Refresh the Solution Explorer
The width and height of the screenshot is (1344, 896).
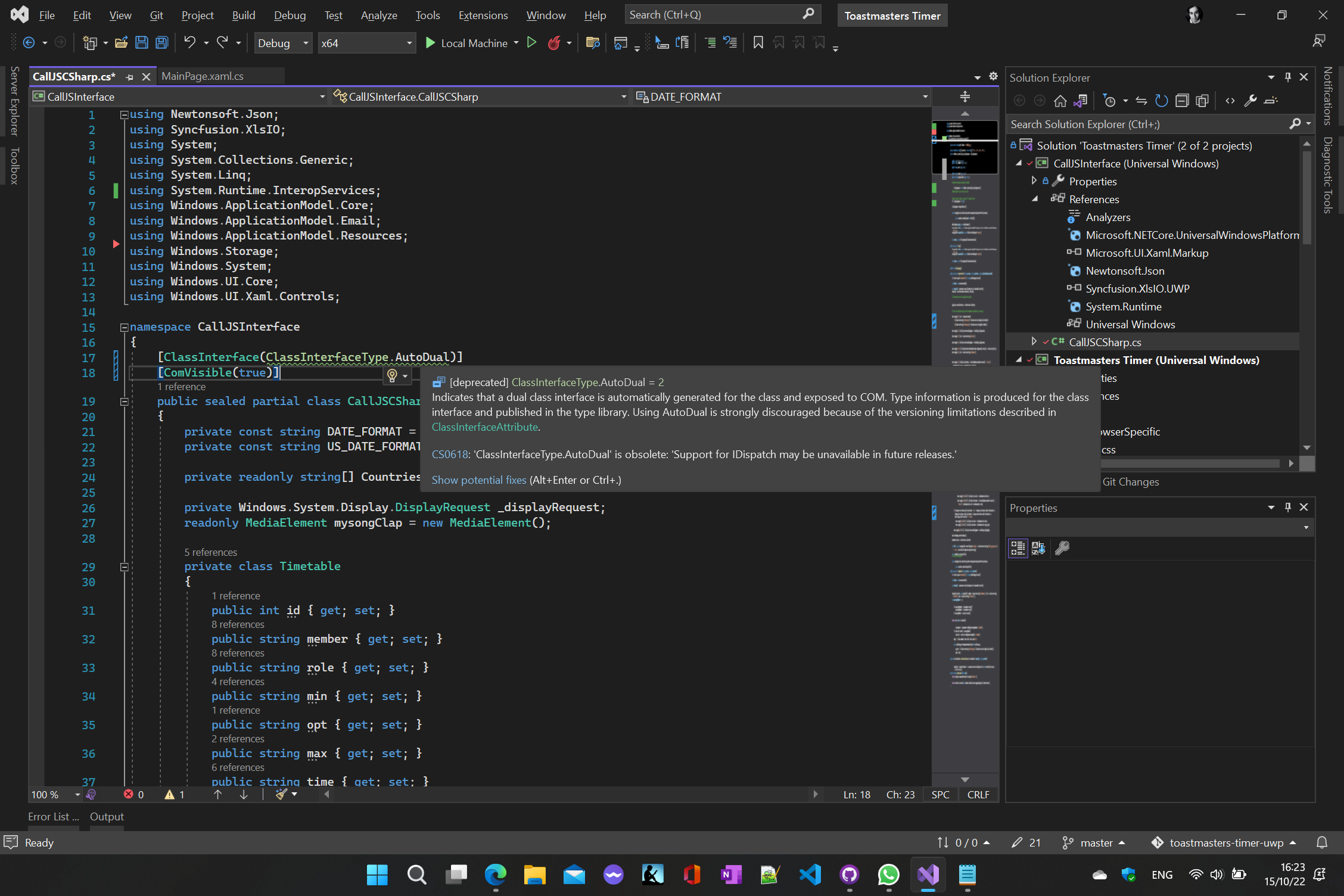(1161, 100)
